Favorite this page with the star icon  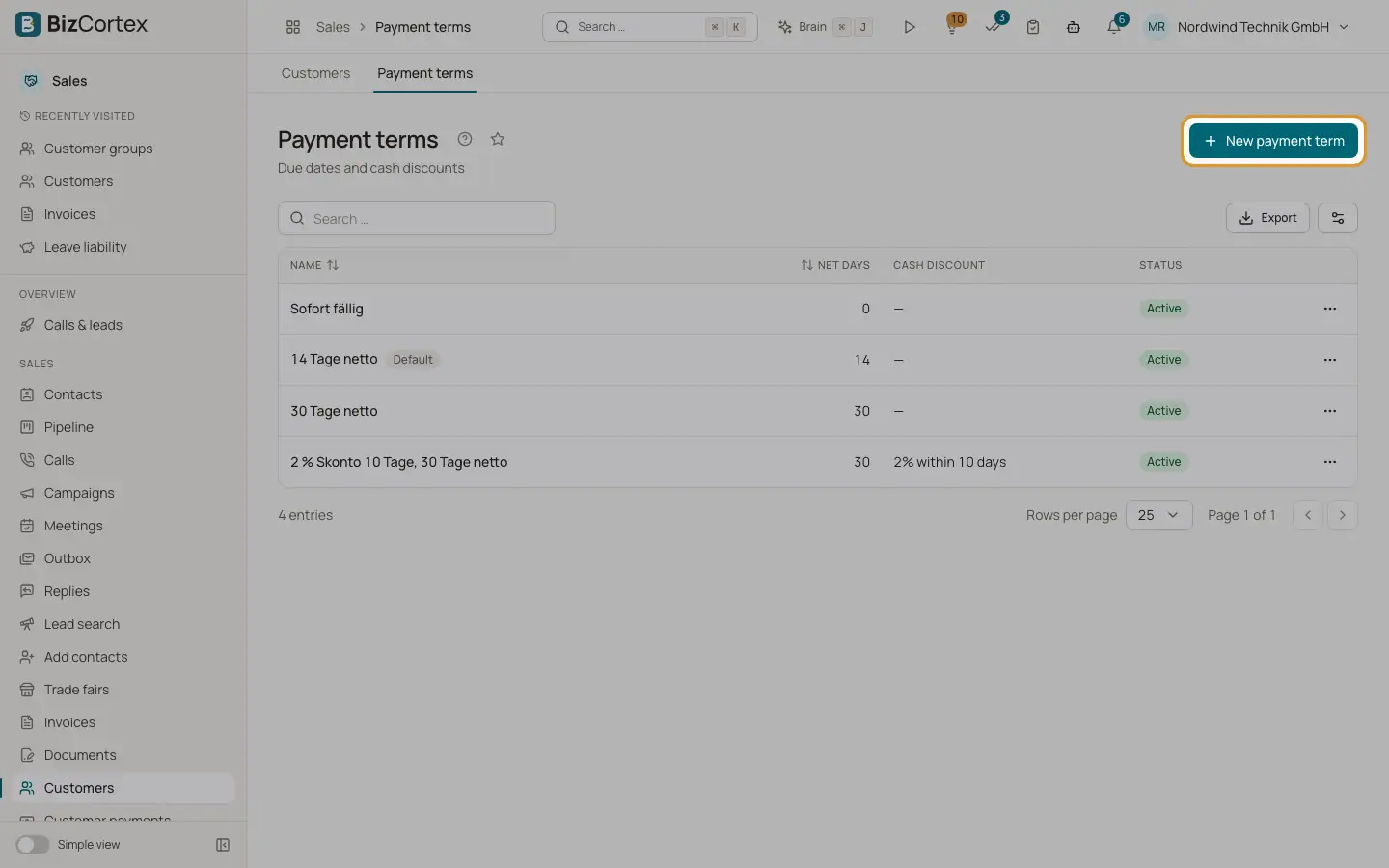point(498,139)
